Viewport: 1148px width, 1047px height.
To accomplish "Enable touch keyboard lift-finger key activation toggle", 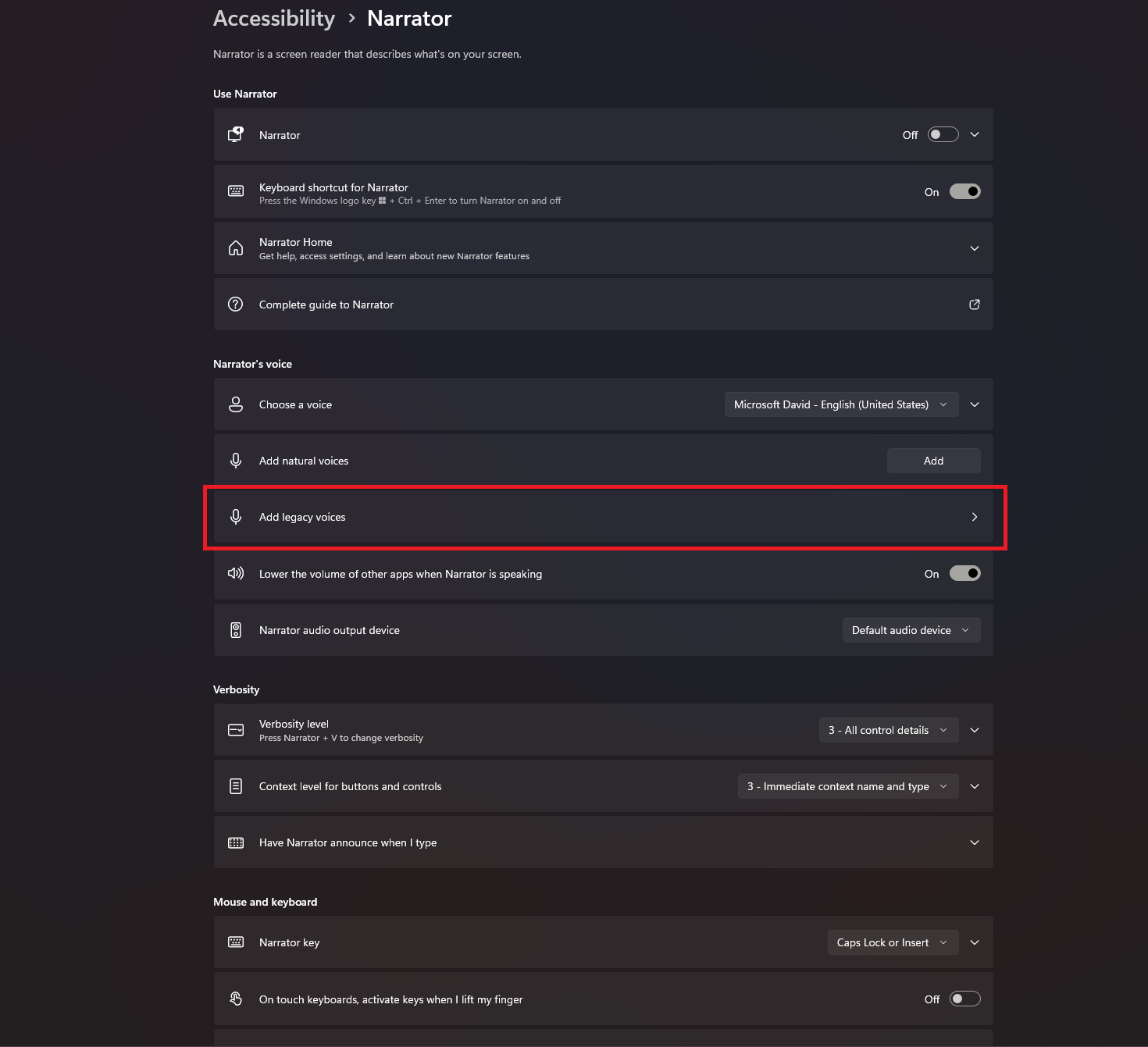I will [x=964, y=999].
